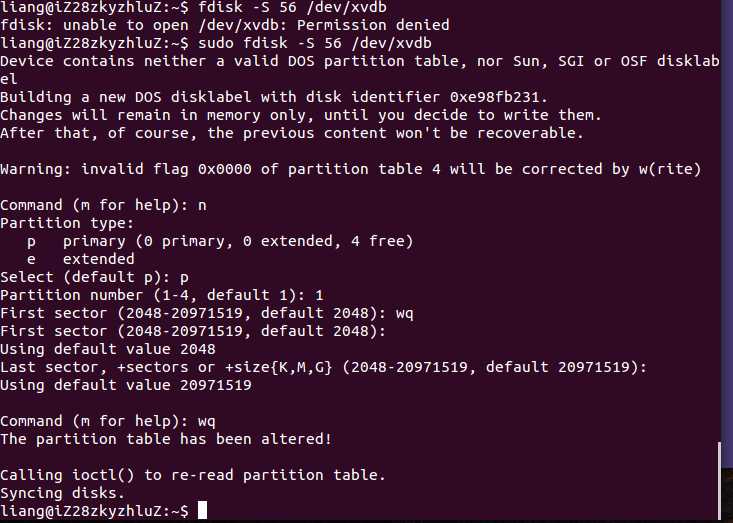Click the 'Last sector, +sectors or +size' line
Image resolution: width=733 pixels, height=523 pixels.
(323, 367)
